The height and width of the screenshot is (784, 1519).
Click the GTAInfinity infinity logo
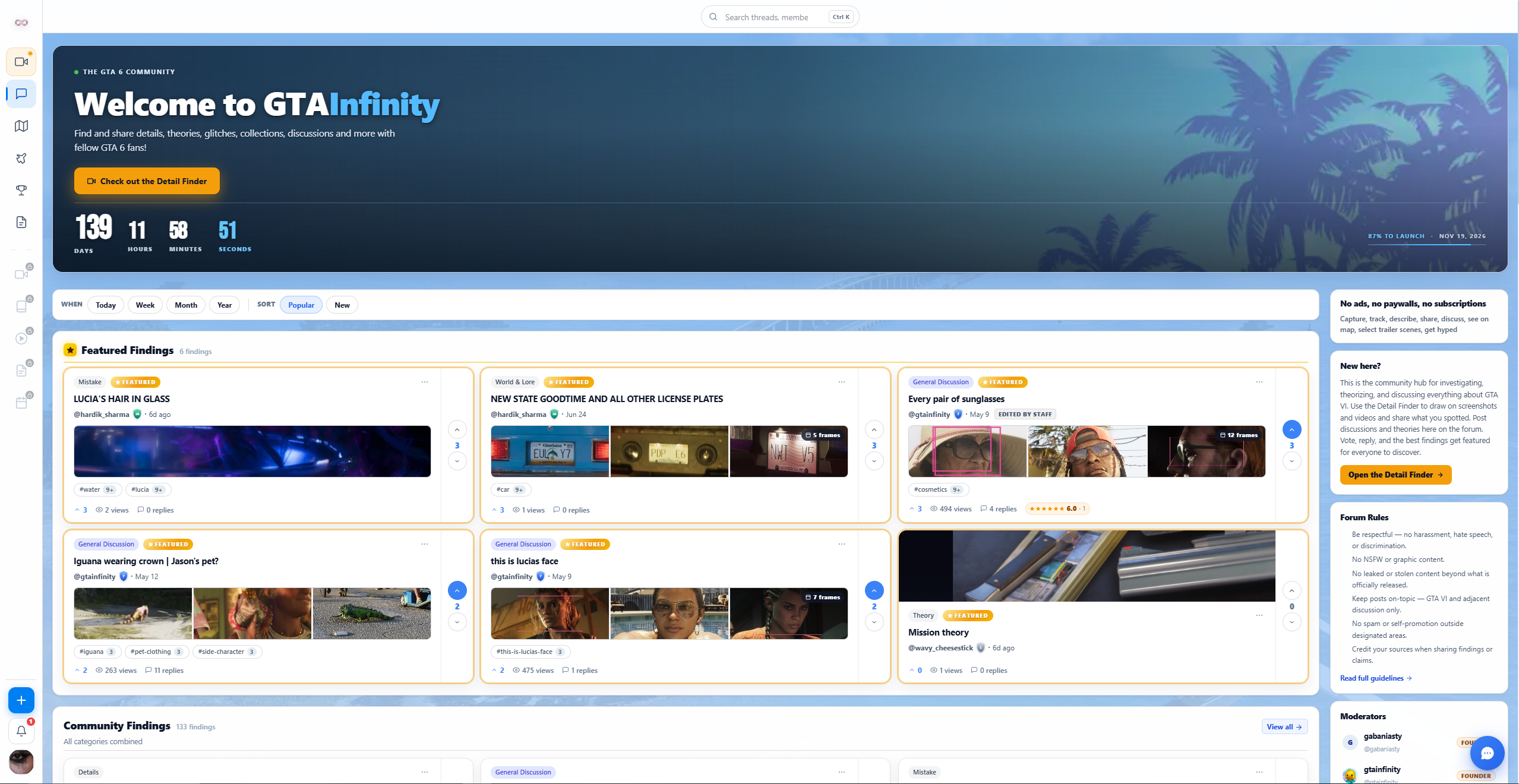[21, 23]
